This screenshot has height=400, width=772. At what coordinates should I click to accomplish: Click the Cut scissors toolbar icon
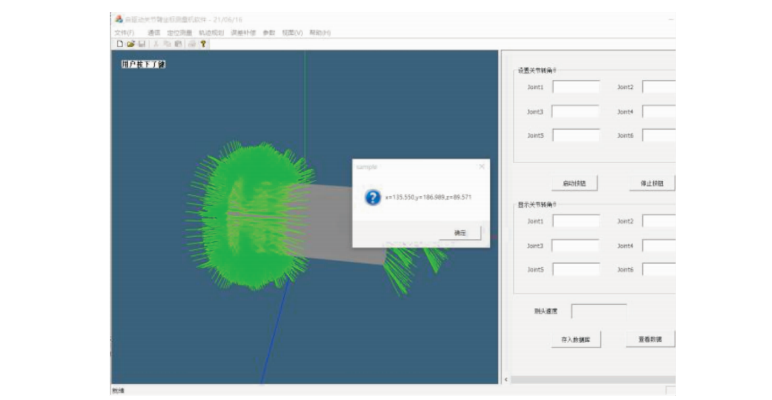tap(156, 44)
